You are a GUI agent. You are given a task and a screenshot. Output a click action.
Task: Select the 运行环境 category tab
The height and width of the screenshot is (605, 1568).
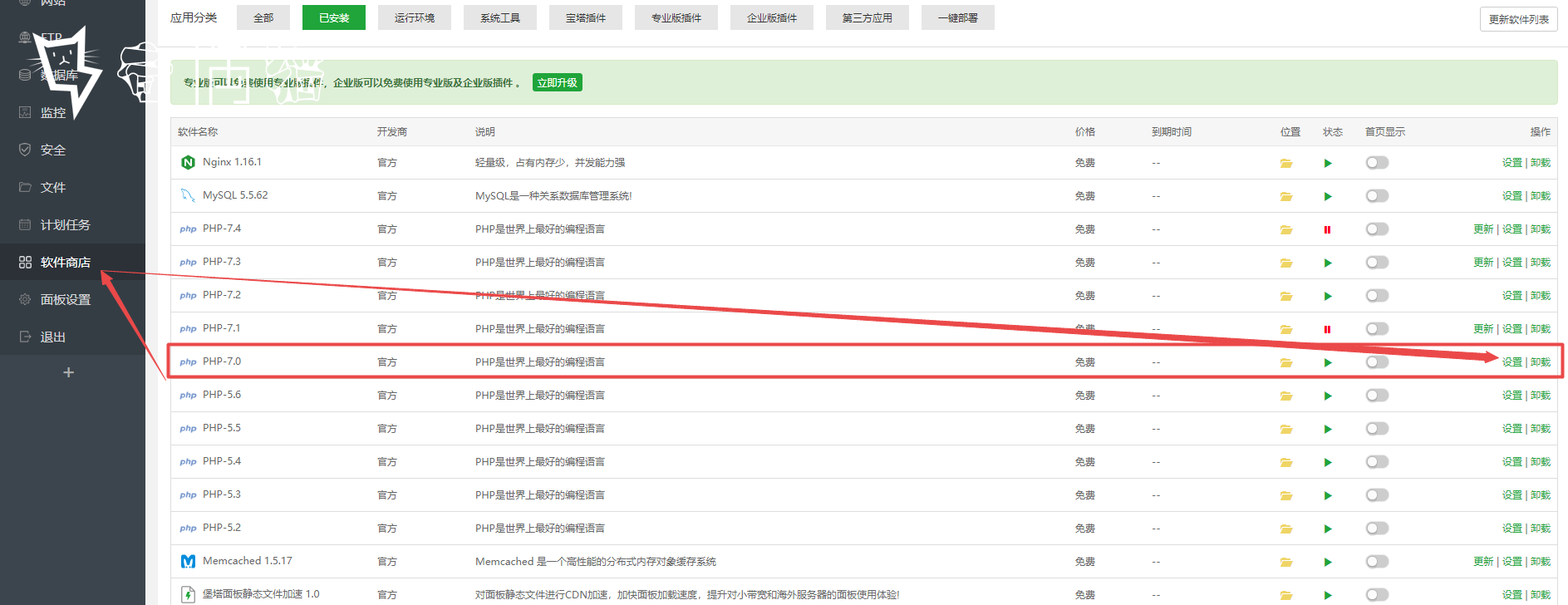tap(415, 17)
